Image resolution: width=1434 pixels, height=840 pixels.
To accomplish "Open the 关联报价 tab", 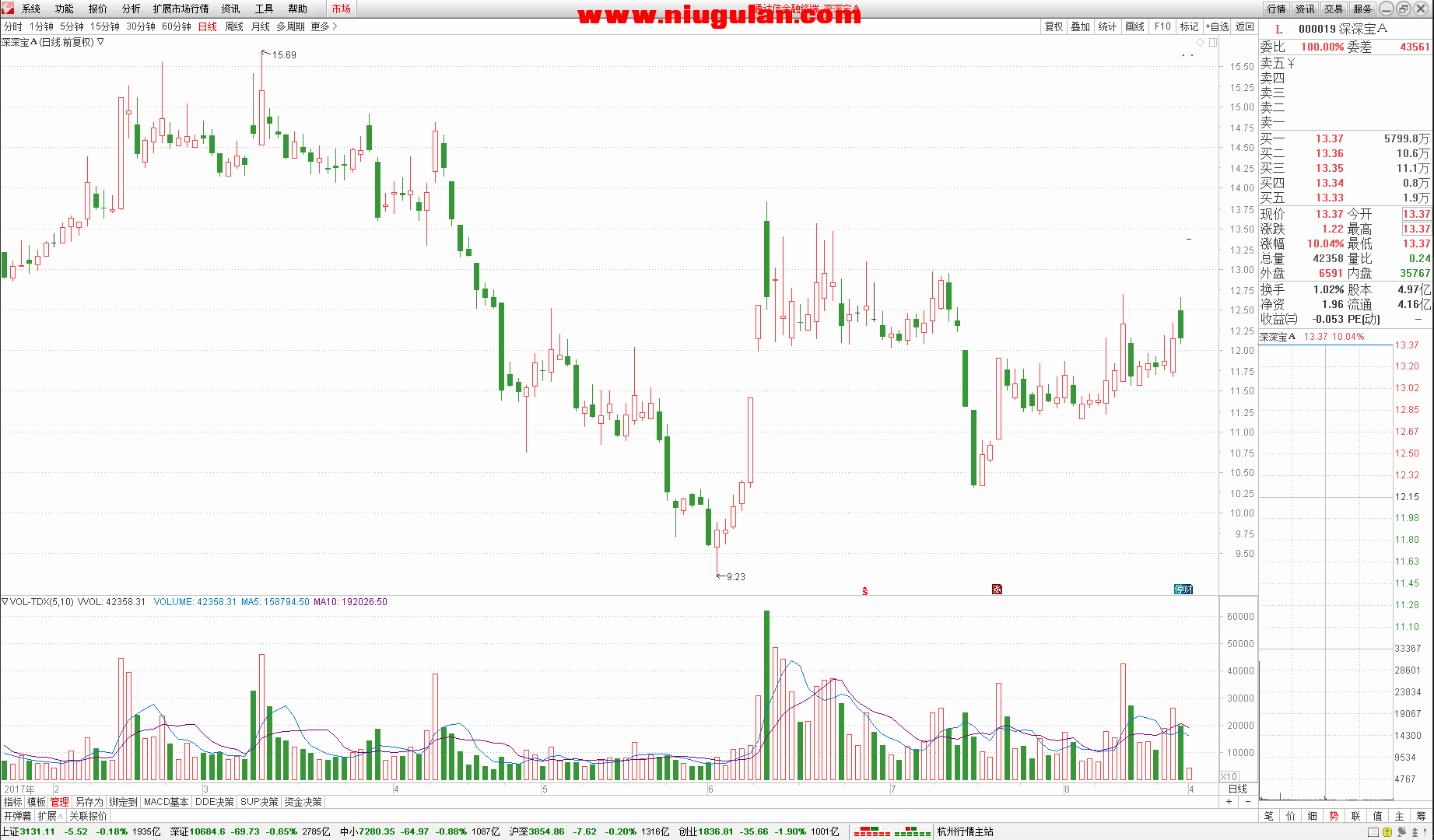I will [x=89, y=816].
